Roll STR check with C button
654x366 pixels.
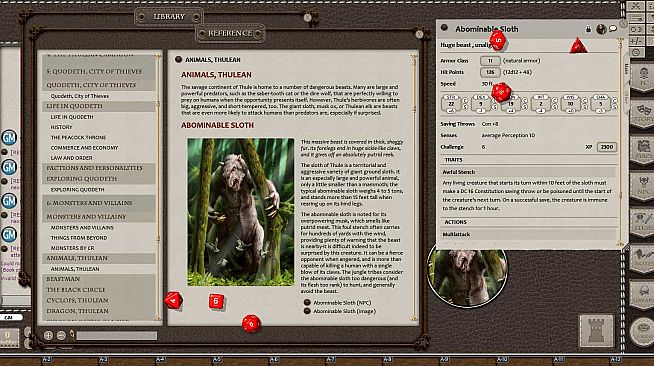[465, 100]
